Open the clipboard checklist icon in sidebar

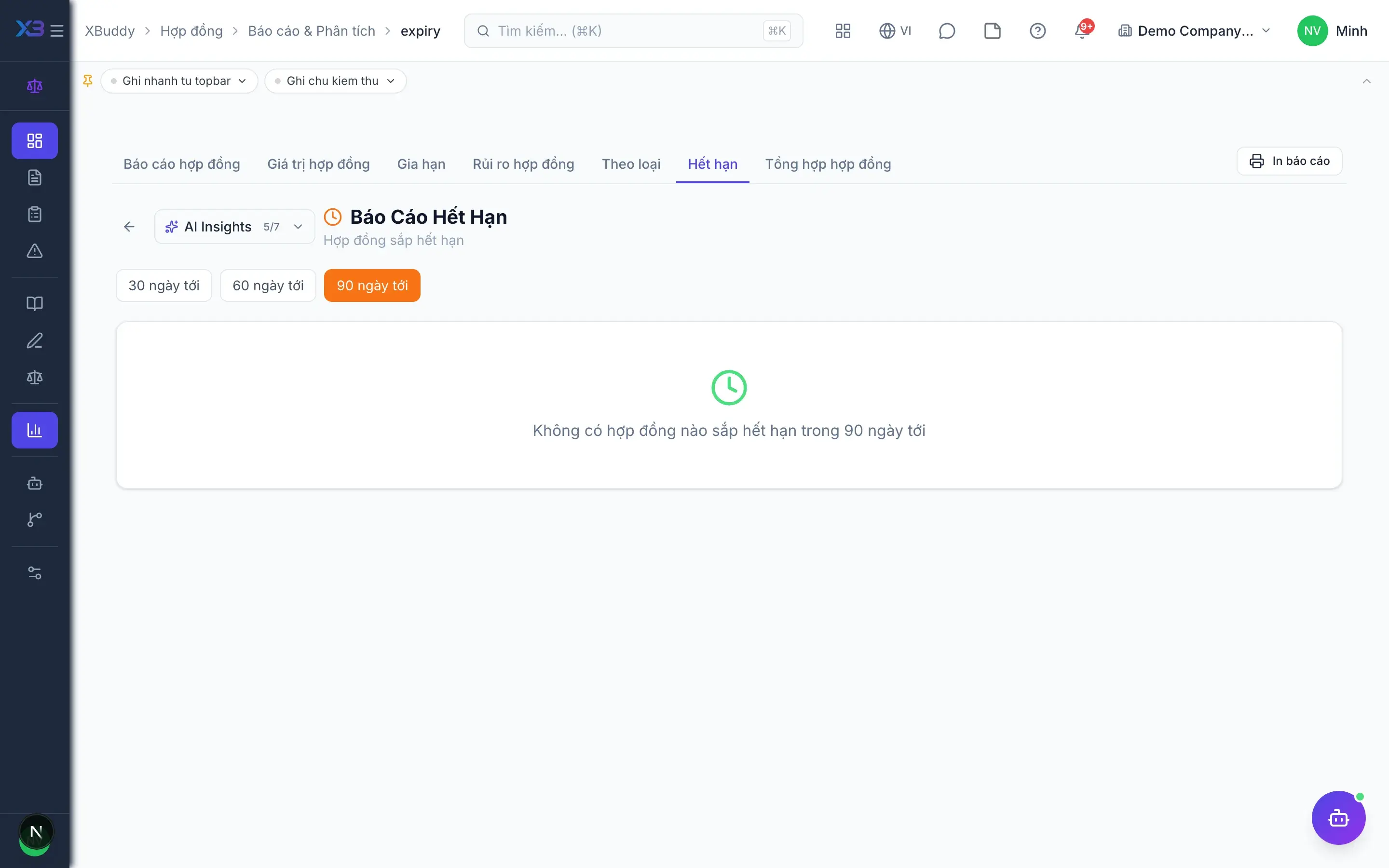point(34,214)
